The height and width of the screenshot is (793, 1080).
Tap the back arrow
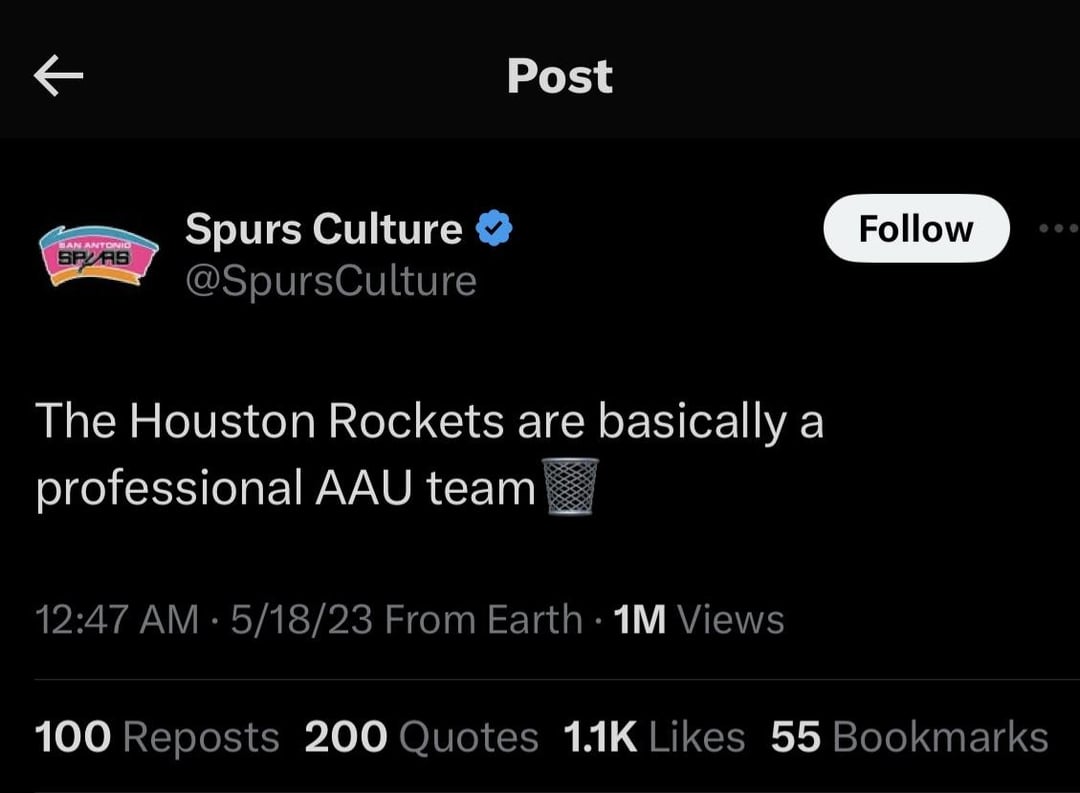(58, 76)
